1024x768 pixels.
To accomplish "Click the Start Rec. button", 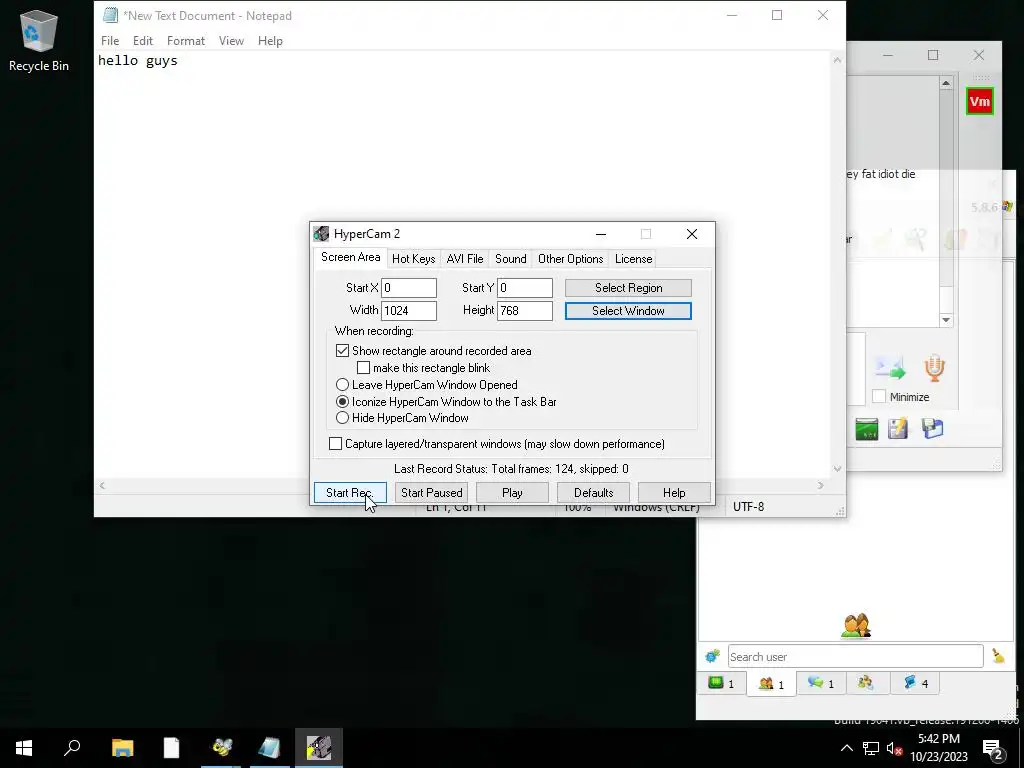I will [x=350, y=492].
